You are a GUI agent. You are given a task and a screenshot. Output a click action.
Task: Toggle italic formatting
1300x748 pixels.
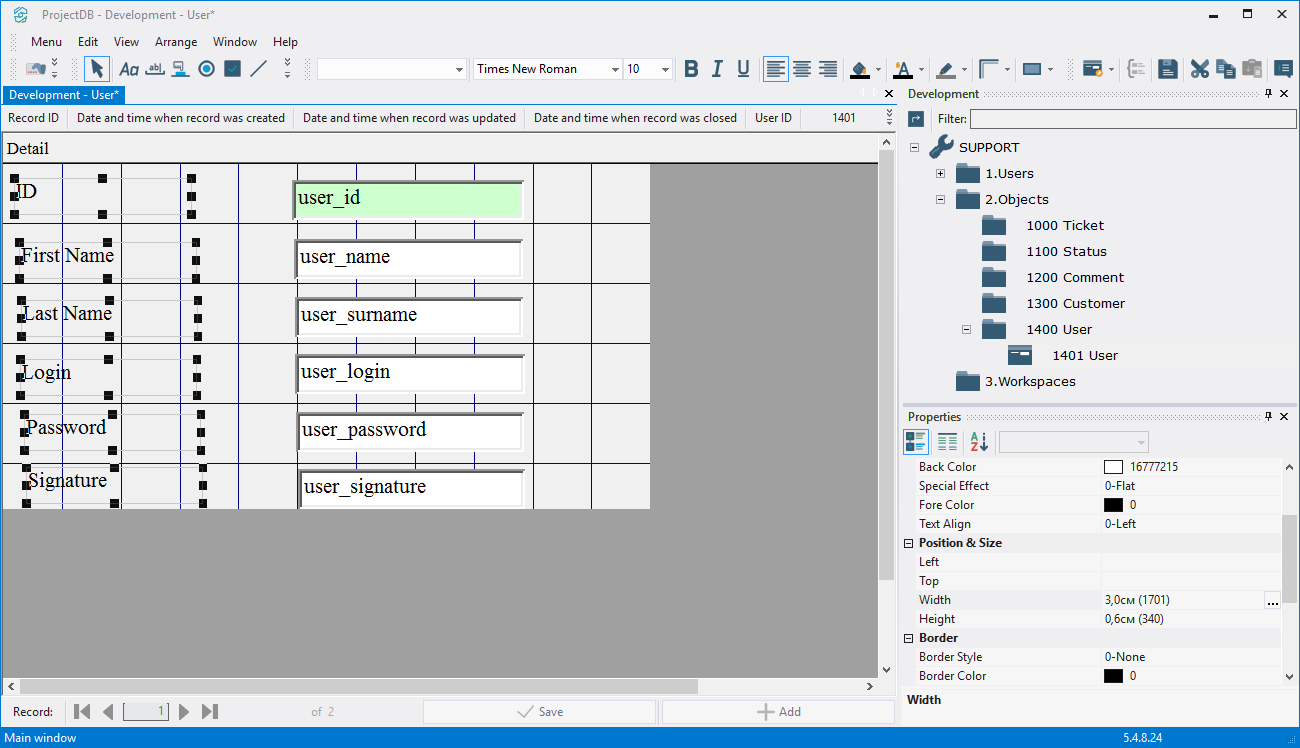pyautogui.click(x=717, y=69)
